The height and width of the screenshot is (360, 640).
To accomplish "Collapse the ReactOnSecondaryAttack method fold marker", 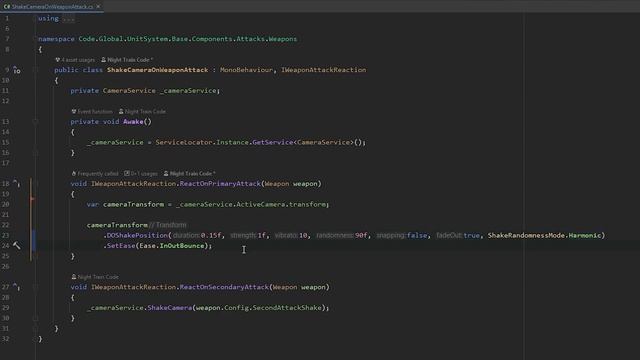I will [35, 287].
